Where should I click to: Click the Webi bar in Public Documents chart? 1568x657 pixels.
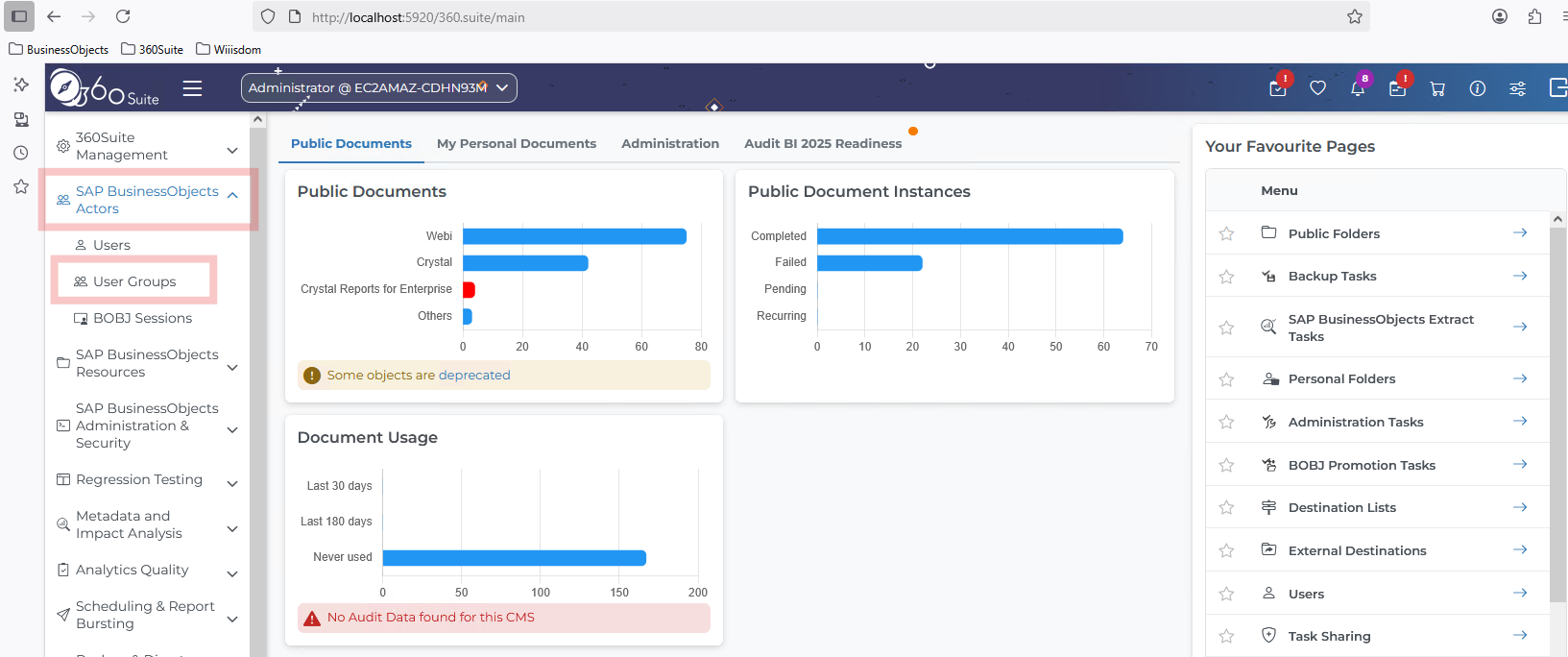pos(574,236)
